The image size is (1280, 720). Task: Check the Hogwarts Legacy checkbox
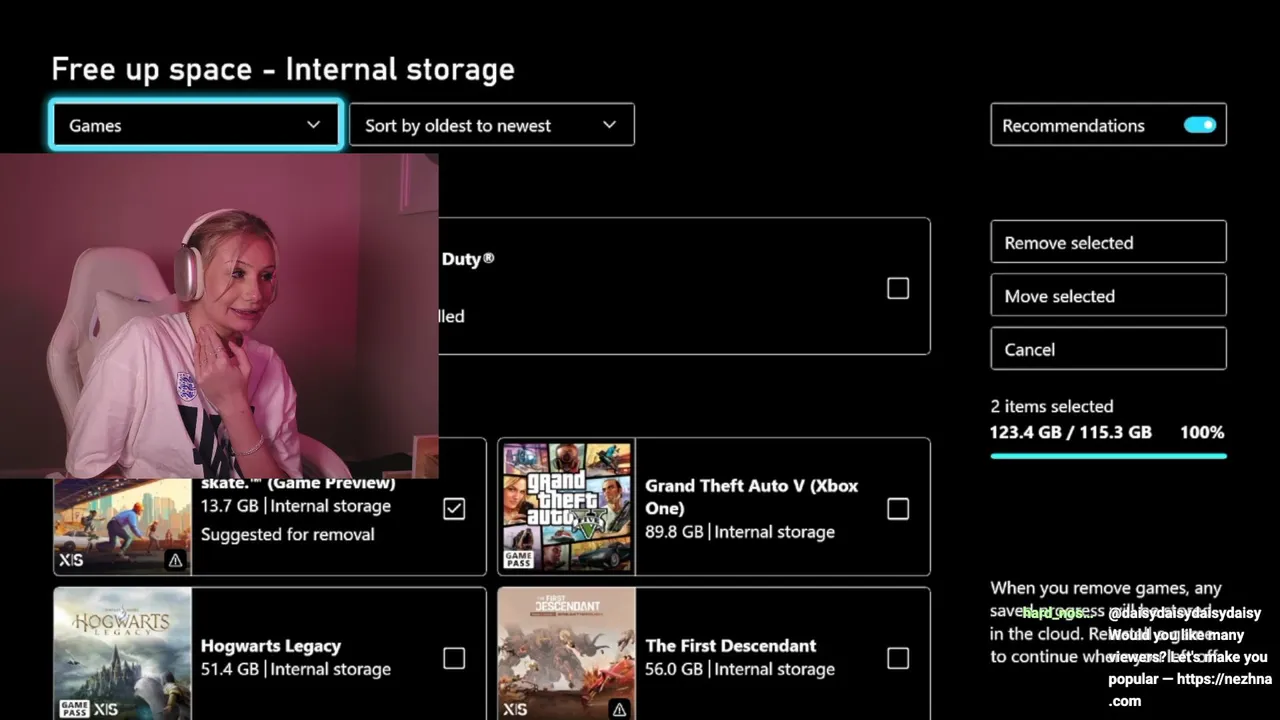pyautogui.click(x=454, y=658)
